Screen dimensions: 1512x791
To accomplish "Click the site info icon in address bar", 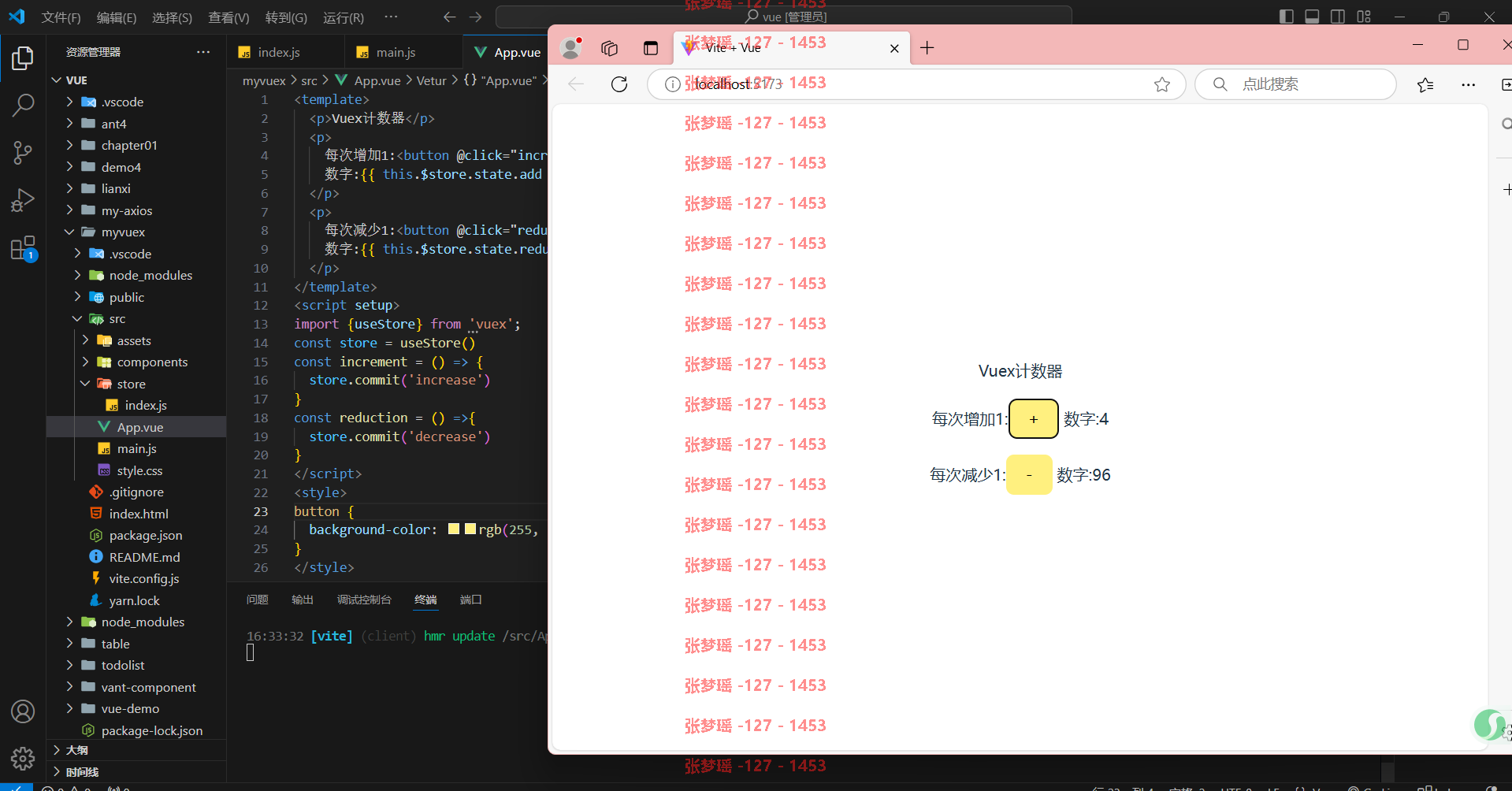I will [x=672, y=84].
